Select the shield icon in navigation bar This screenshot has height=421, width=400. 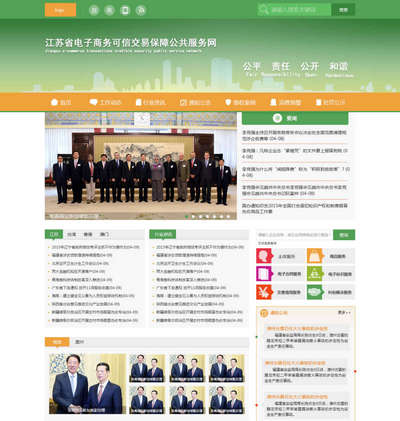point(228,102)
